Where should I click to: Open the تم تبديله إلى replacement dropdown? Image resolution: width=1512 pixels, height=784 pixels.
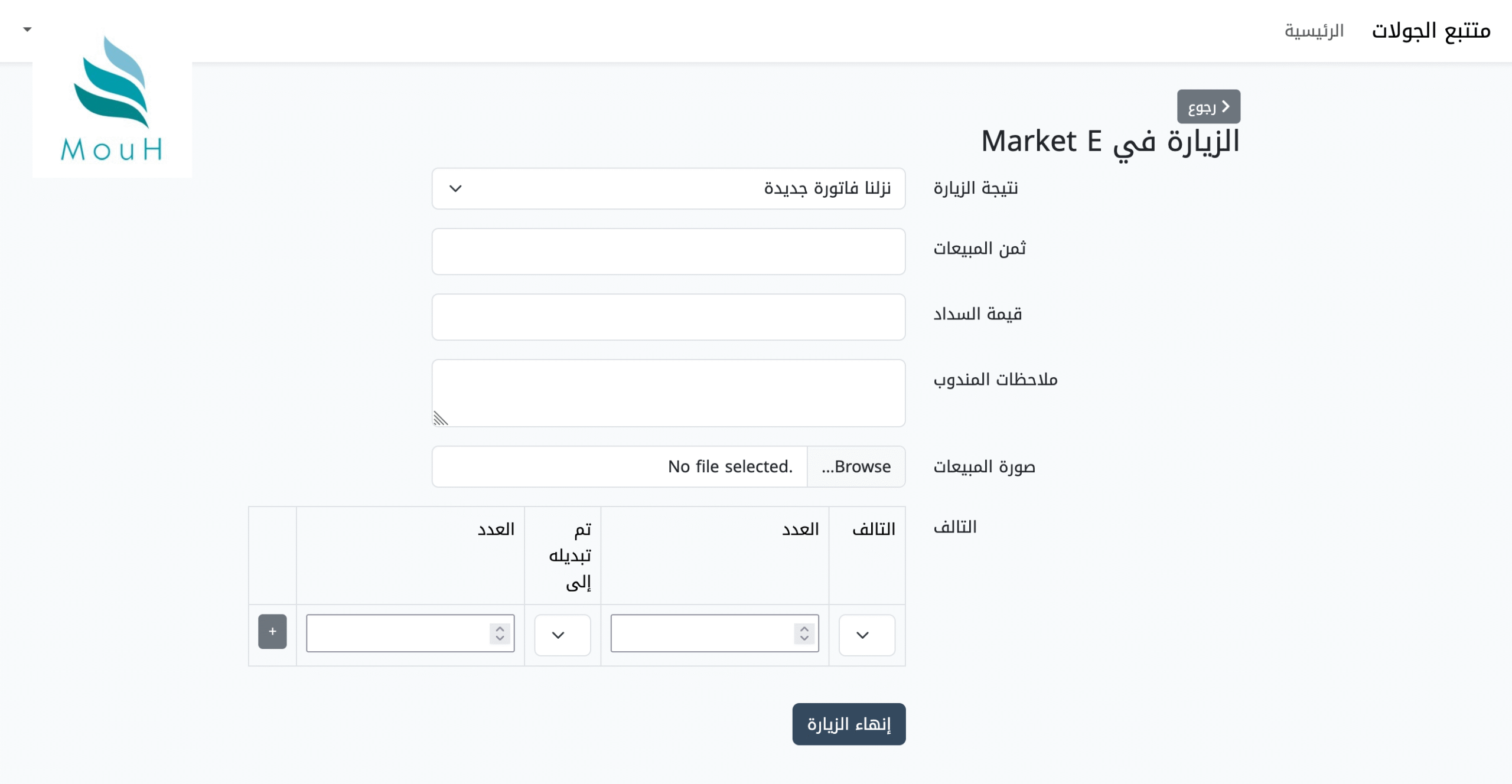click(x=562, y=635)
